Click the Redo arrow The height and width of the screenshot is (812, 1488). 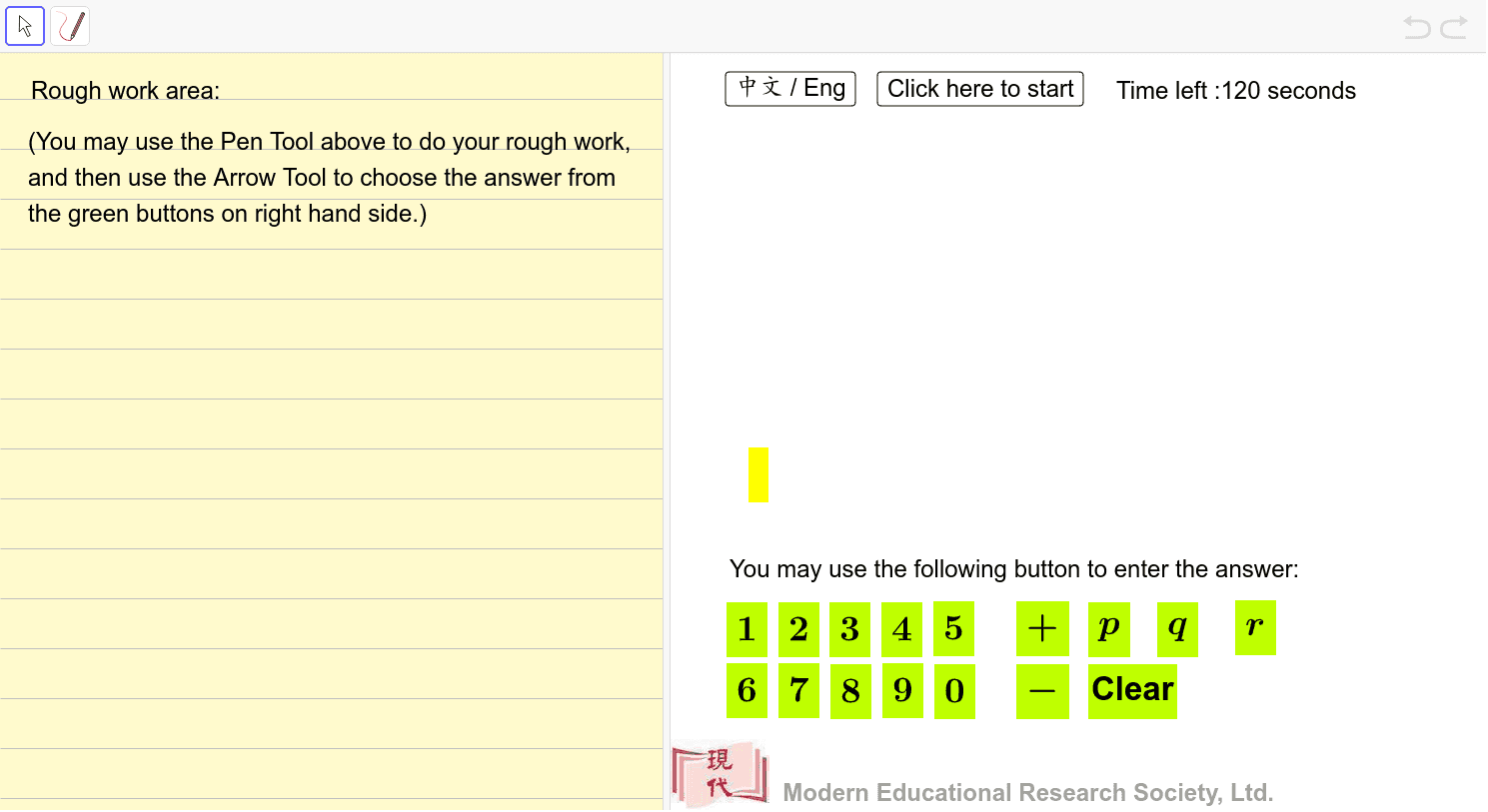[x=1454, y=27]
